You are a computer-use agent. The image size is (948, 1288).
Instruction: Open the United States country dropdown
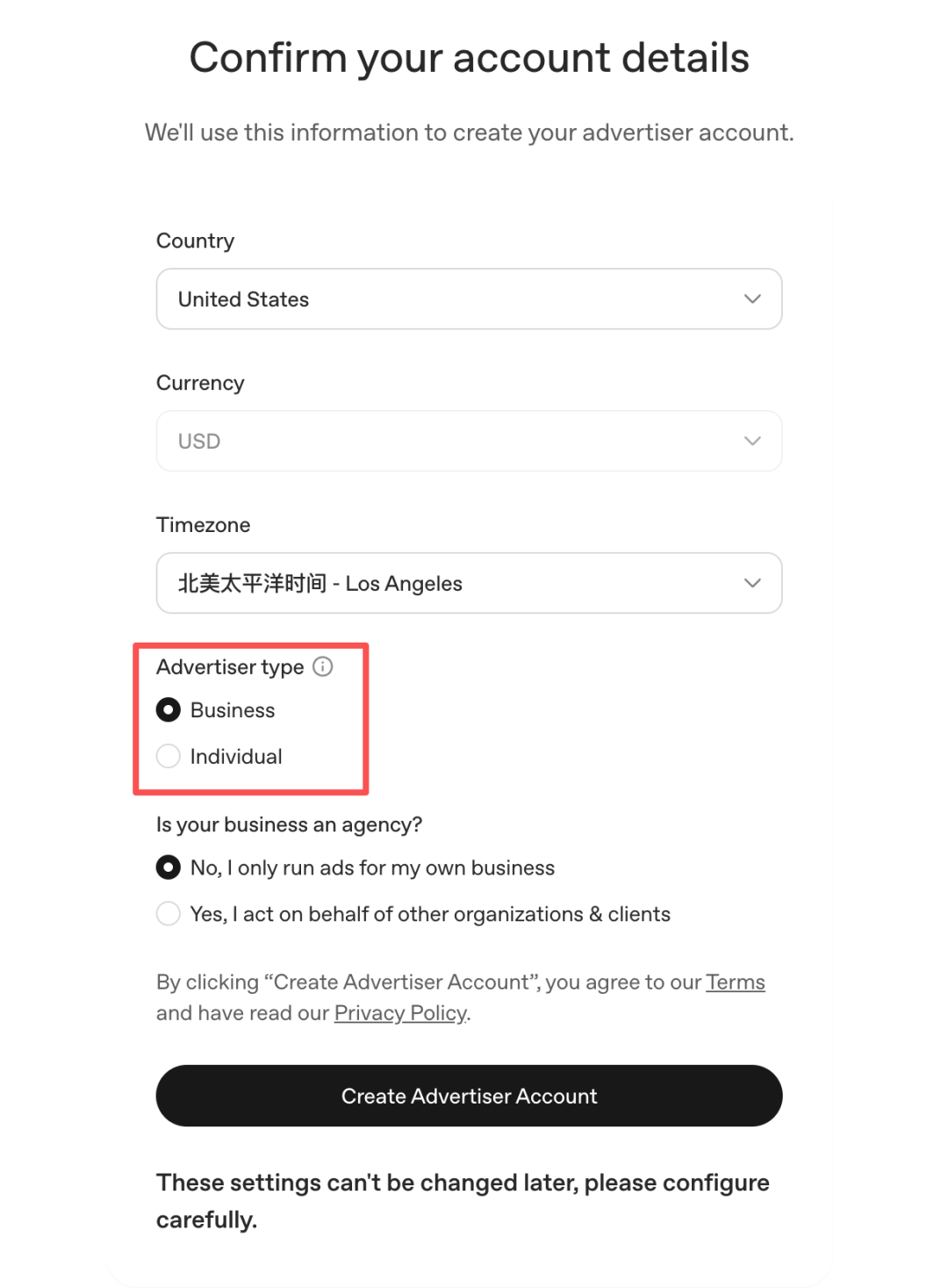point(469,299)
